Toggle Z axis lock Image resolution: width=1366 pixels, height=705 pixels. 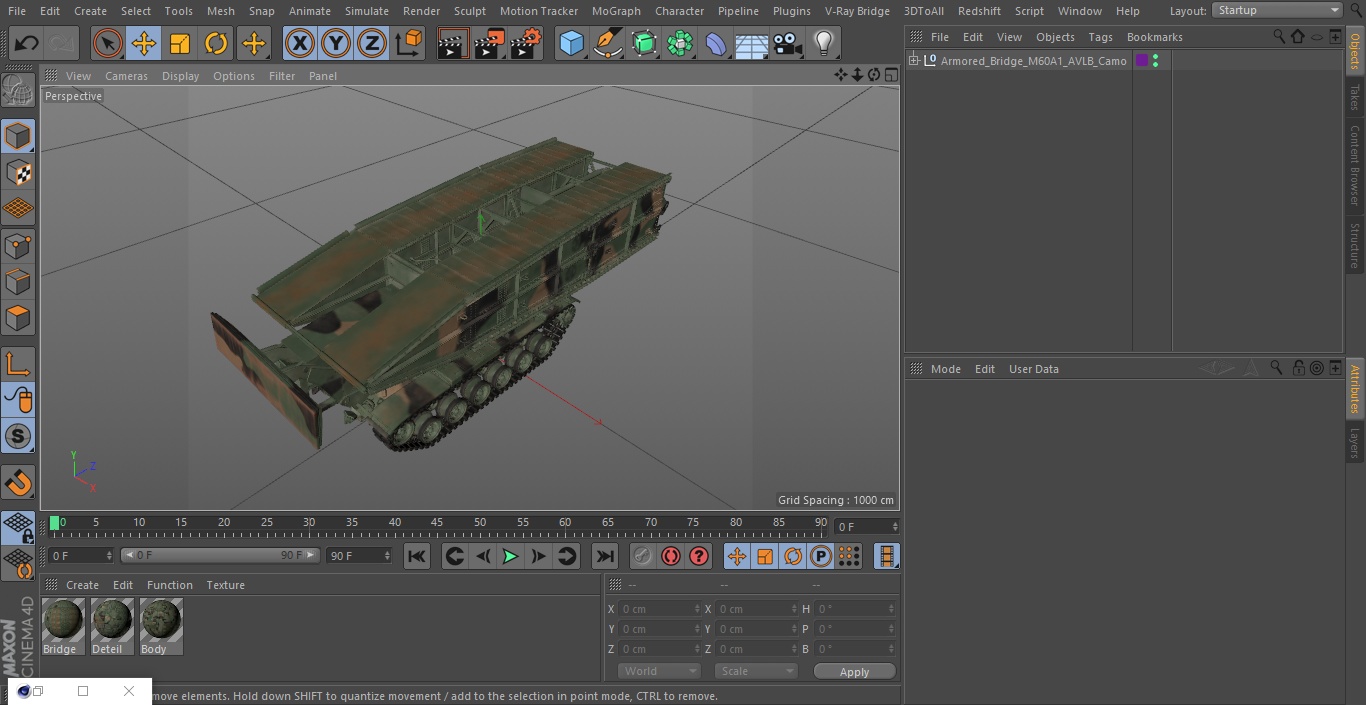click(372, 43)
